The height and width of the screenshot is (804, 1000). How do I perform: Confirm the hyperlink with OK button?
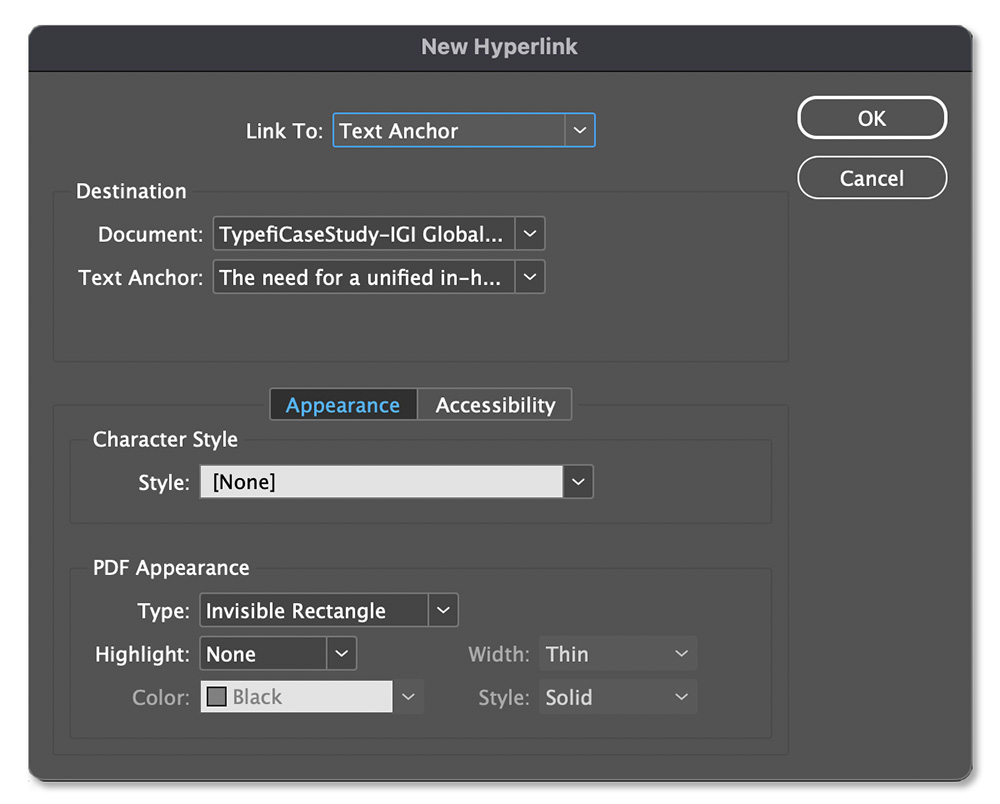872,118
